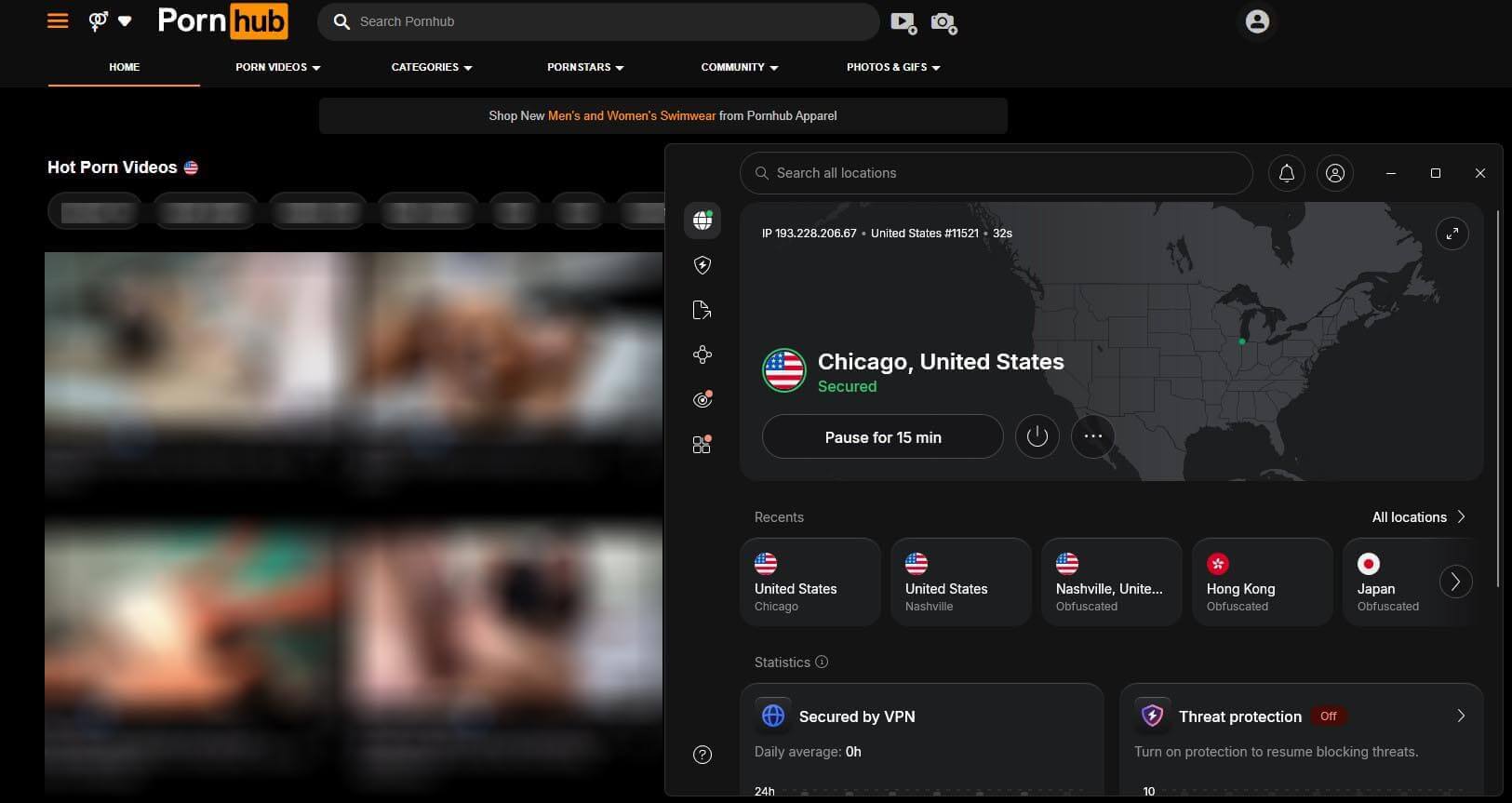This screenshot has height=803, width=1512.
Task: Open Threat protection settings chevron
Action: 1461,716
